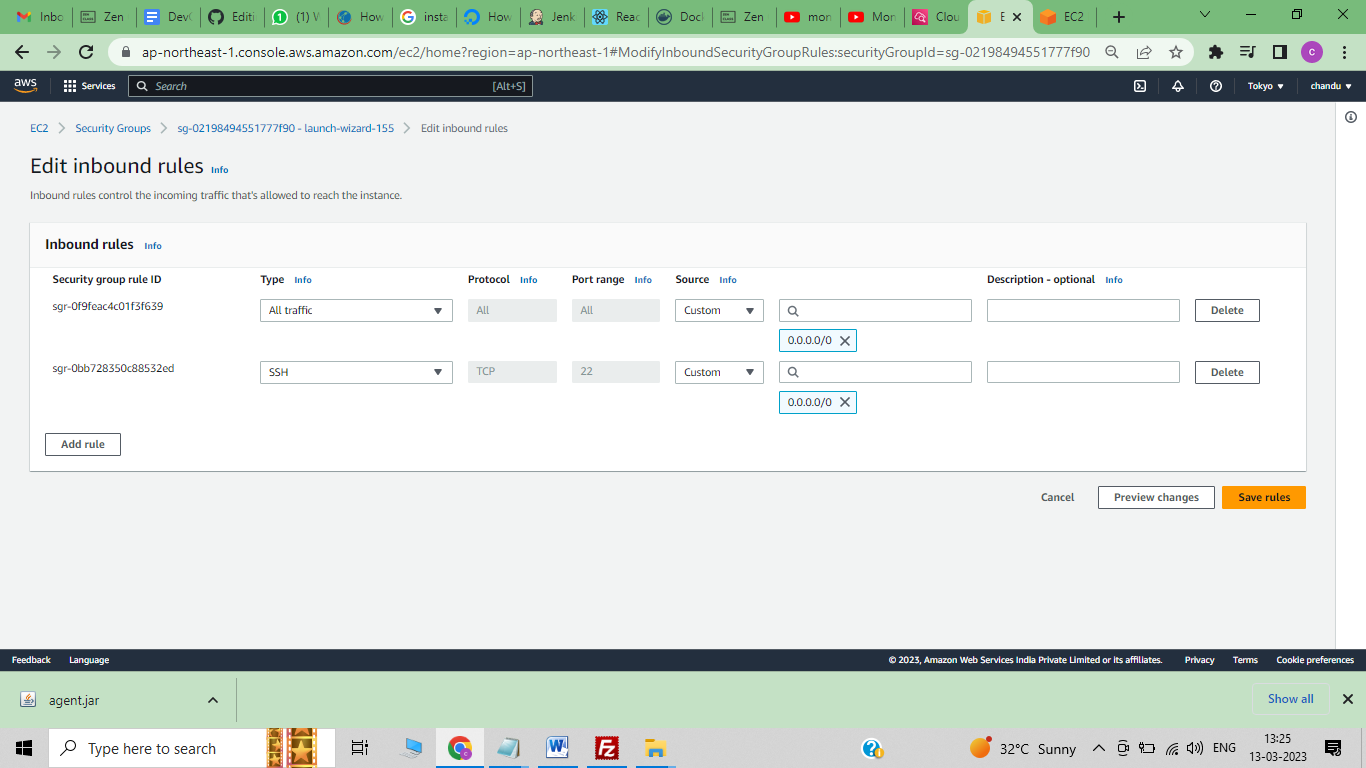Remove the 0.0.0.0/0 source from the All traffic rule

click(845, 340)
